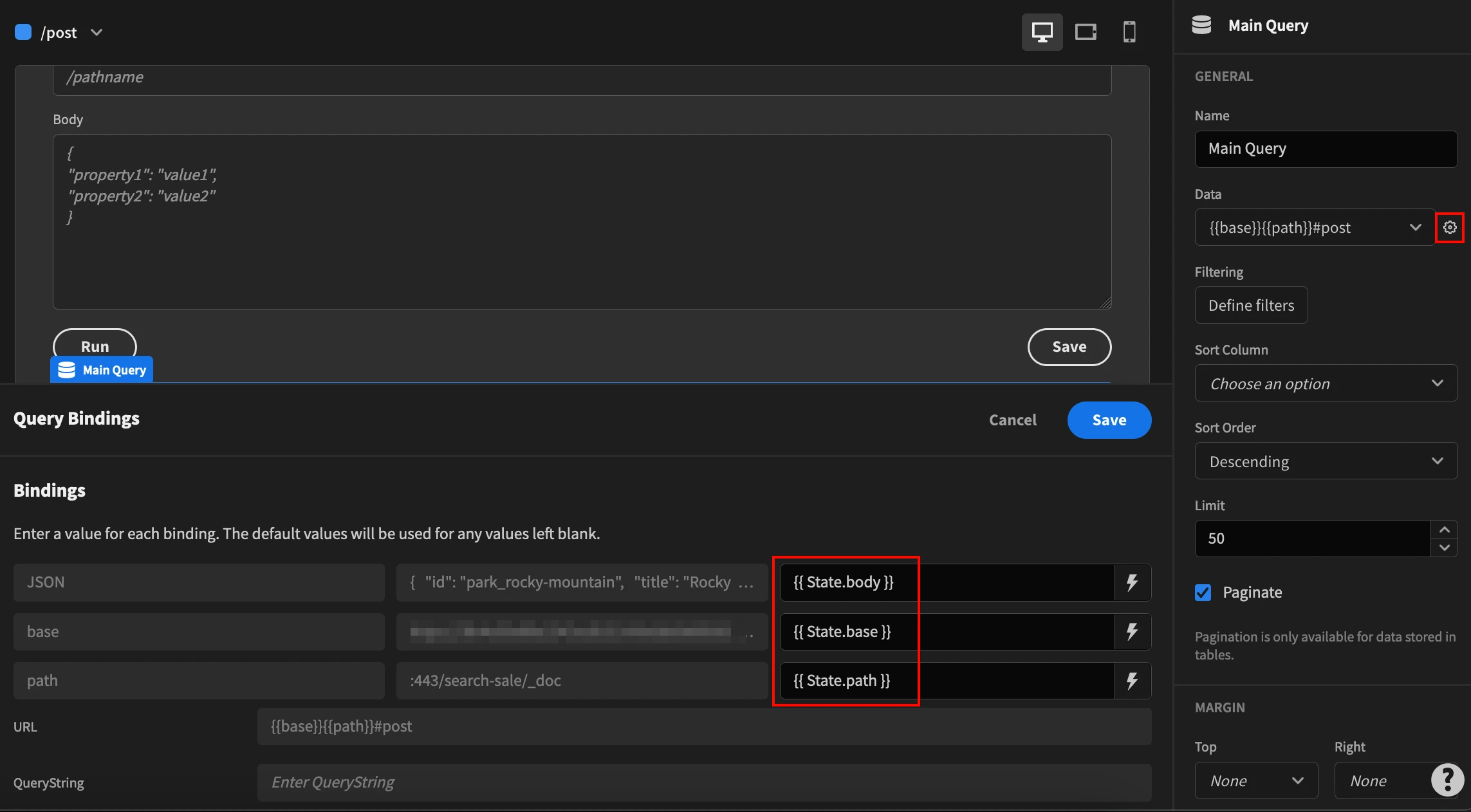Click the /pathname input field
The width and height of the screenshot is (1471, 812).
click(582, 79)
